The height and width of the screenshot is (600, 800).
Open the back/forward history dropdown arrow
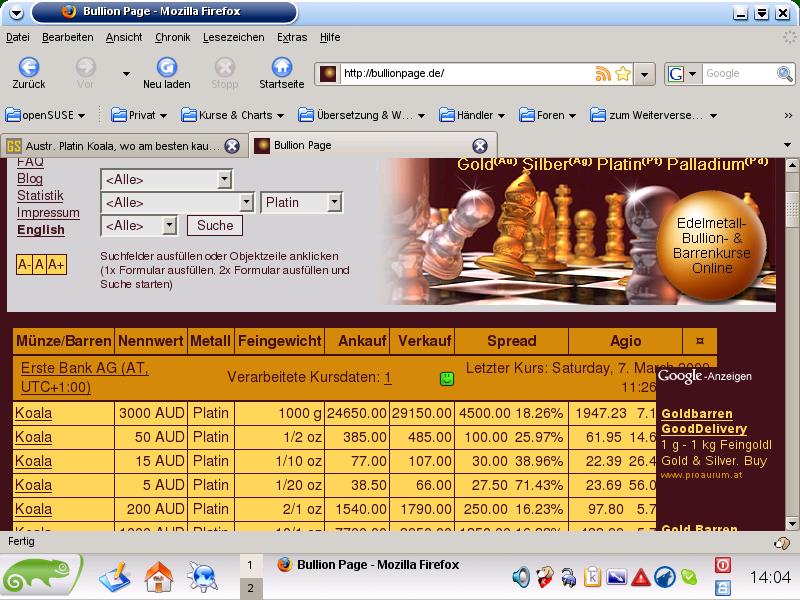tap(126, 74)
